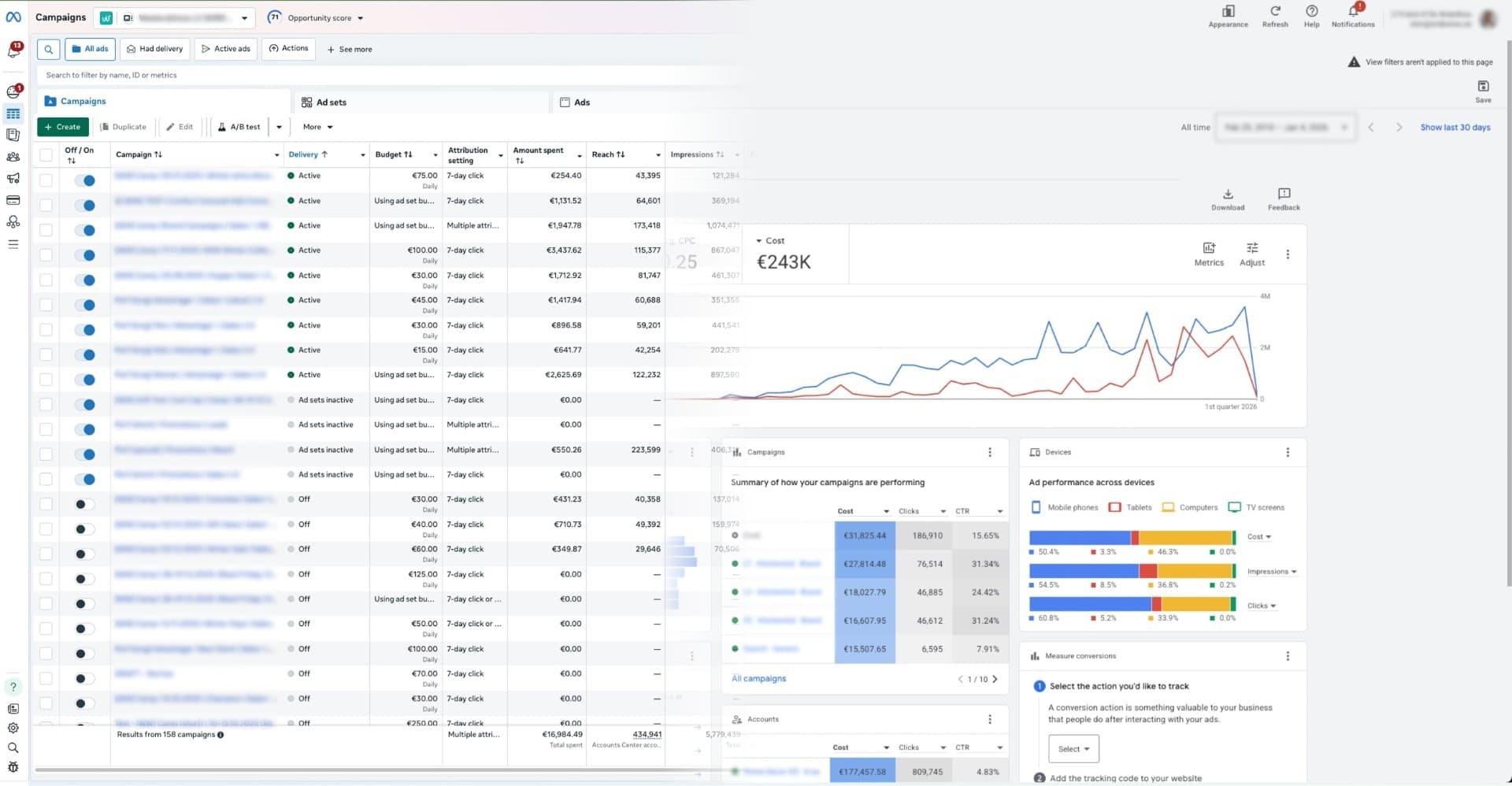Image resolution: width=1512 pixels, height=786 pixels.
Task: Open Events Manager icon in sidebar
Action: point(13,221)
